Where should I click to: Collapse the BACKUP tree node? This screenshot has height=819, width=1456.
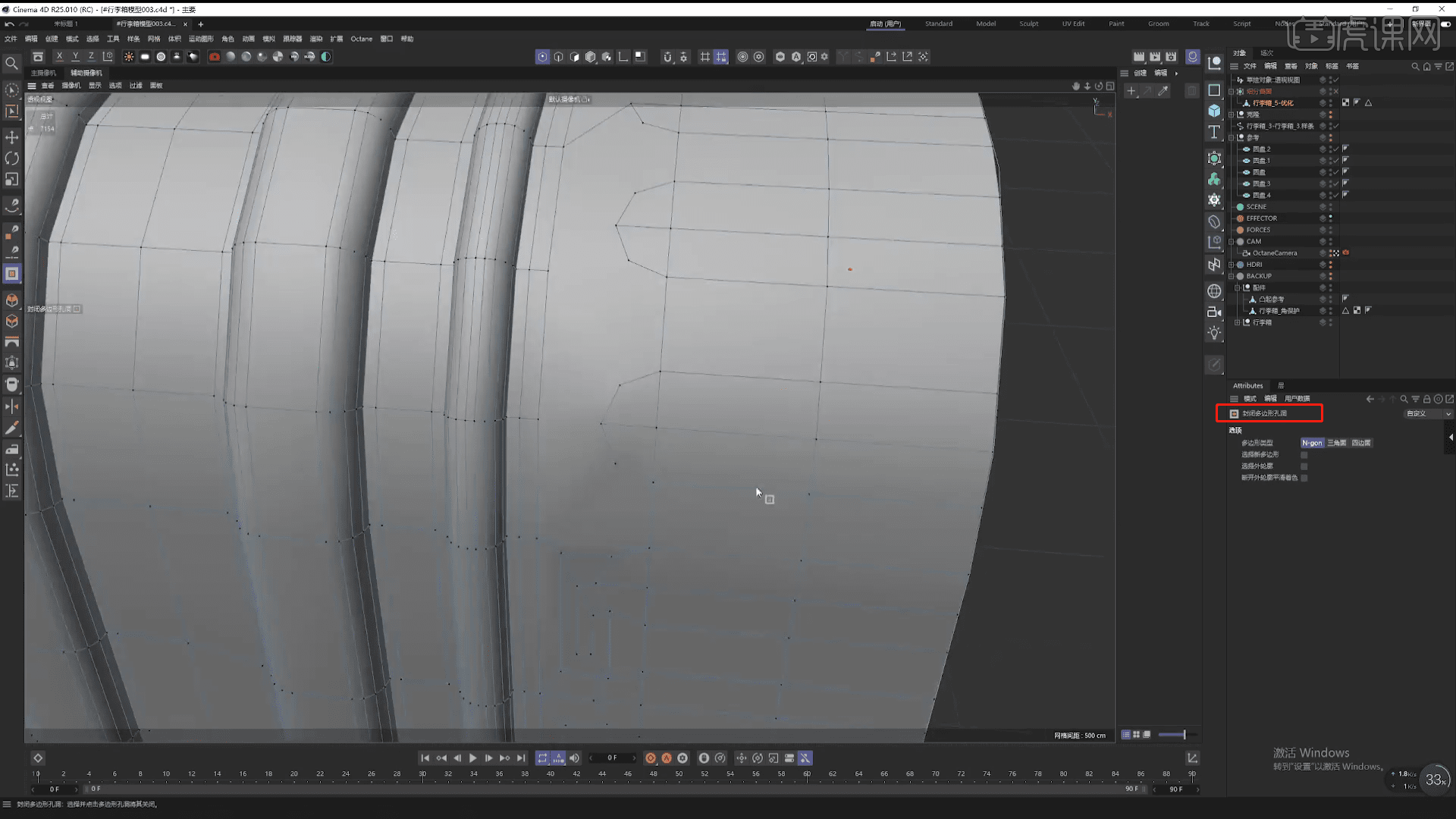pyautogui.click(x=1232, y=276)
